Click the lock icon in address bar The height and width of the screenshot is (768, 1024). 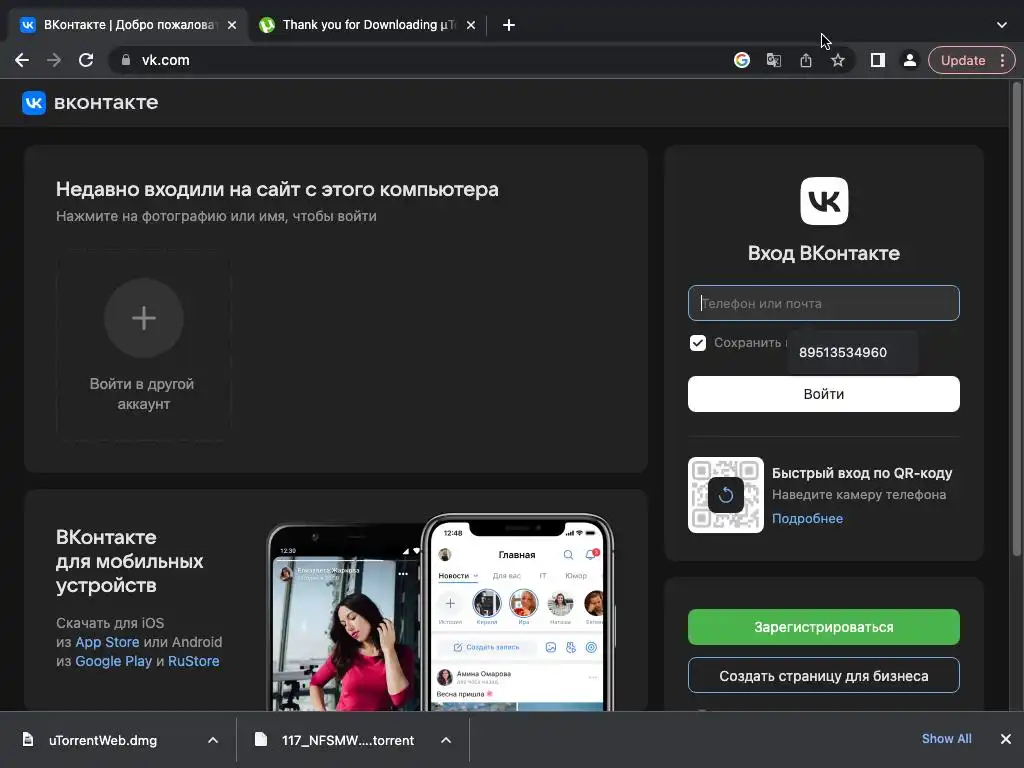(126, 60)
